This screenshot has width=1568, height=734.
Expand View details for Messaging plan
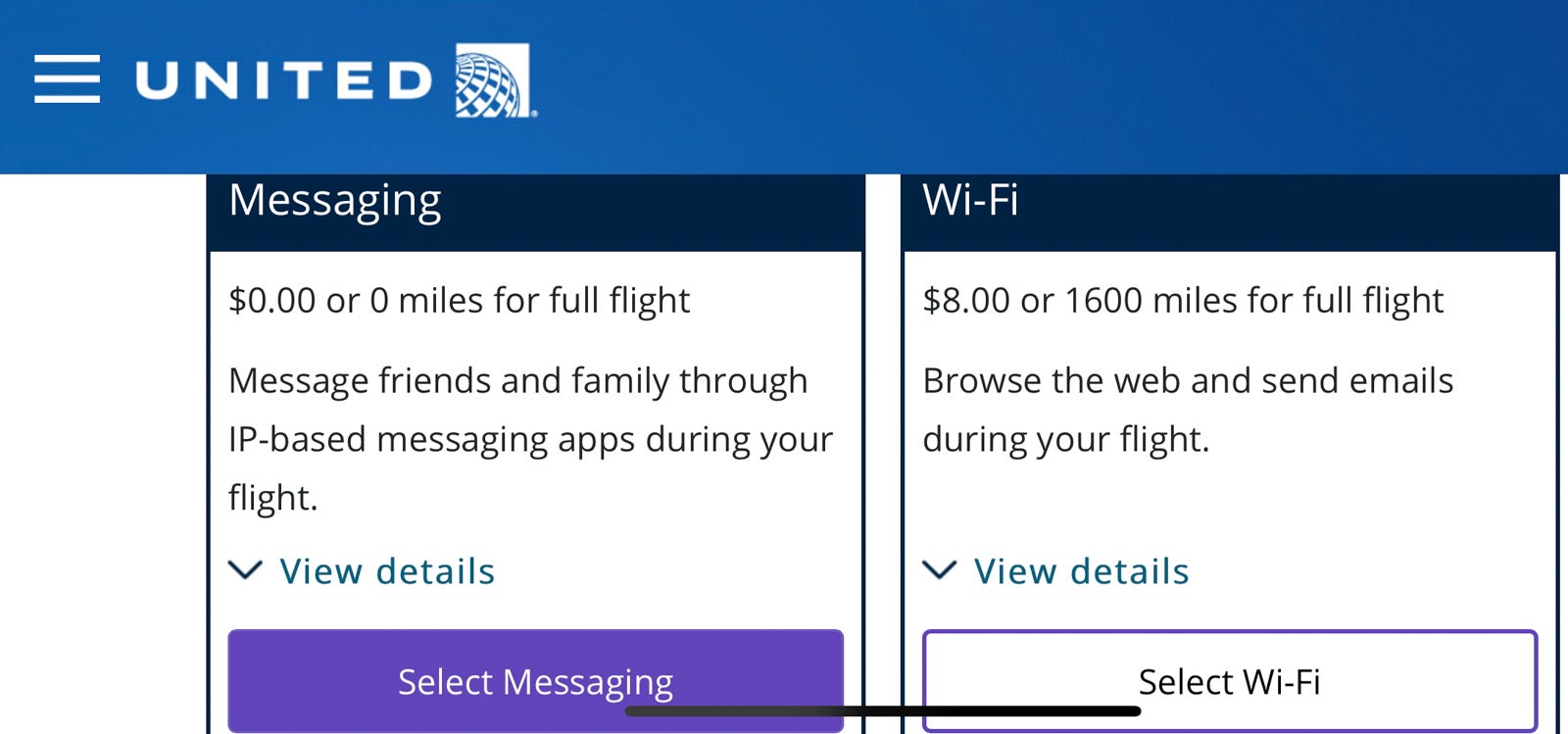(x=387, y=571)
